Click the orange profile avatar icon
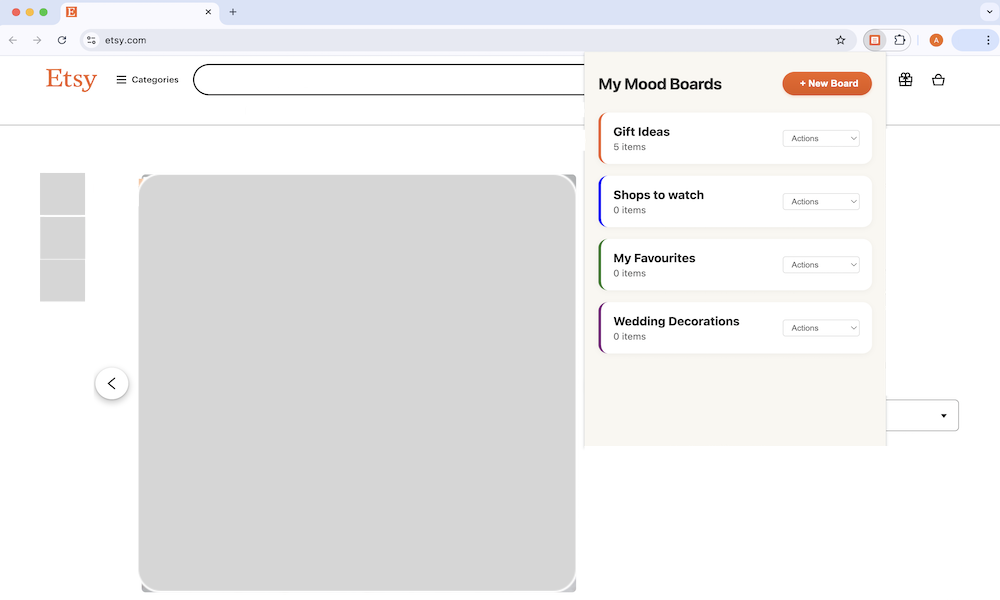This screenshot has height=600, width=1000. pos(936,40)
